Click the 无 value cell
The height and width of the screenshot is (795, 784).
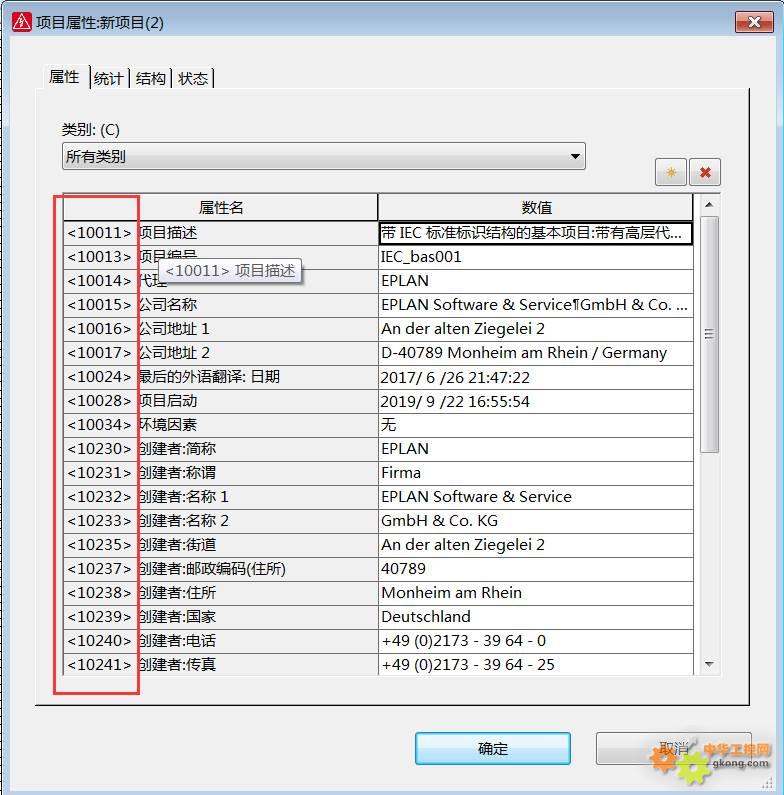click(536, 425)
